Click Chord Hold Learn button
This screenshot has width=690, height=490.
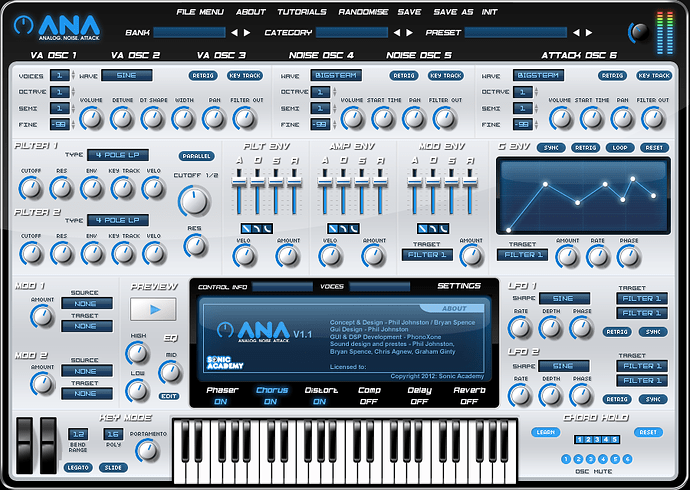click(x=546, y=432)
